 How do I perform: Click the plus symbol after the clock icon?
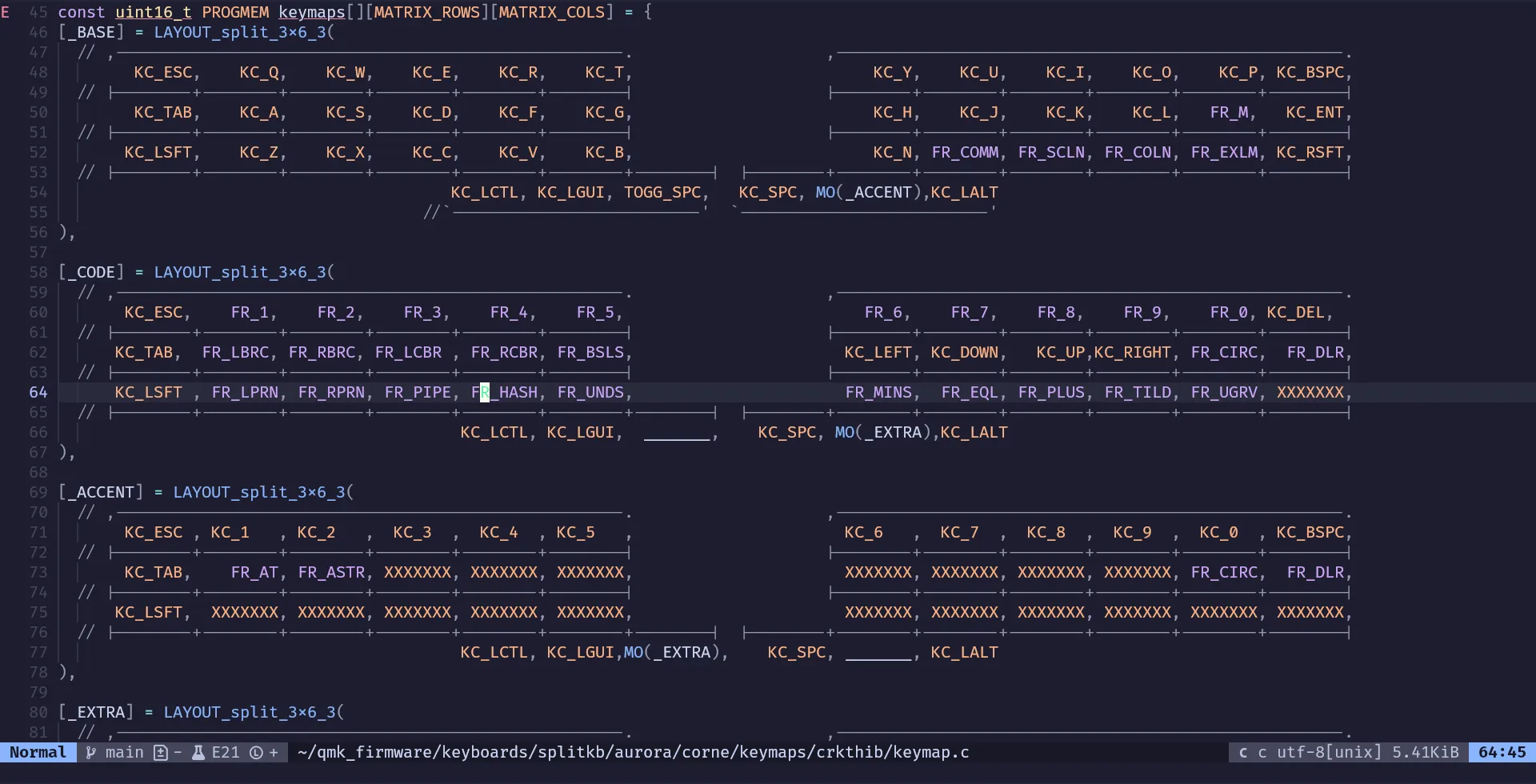pyautogui.click(x=274, y=752)
